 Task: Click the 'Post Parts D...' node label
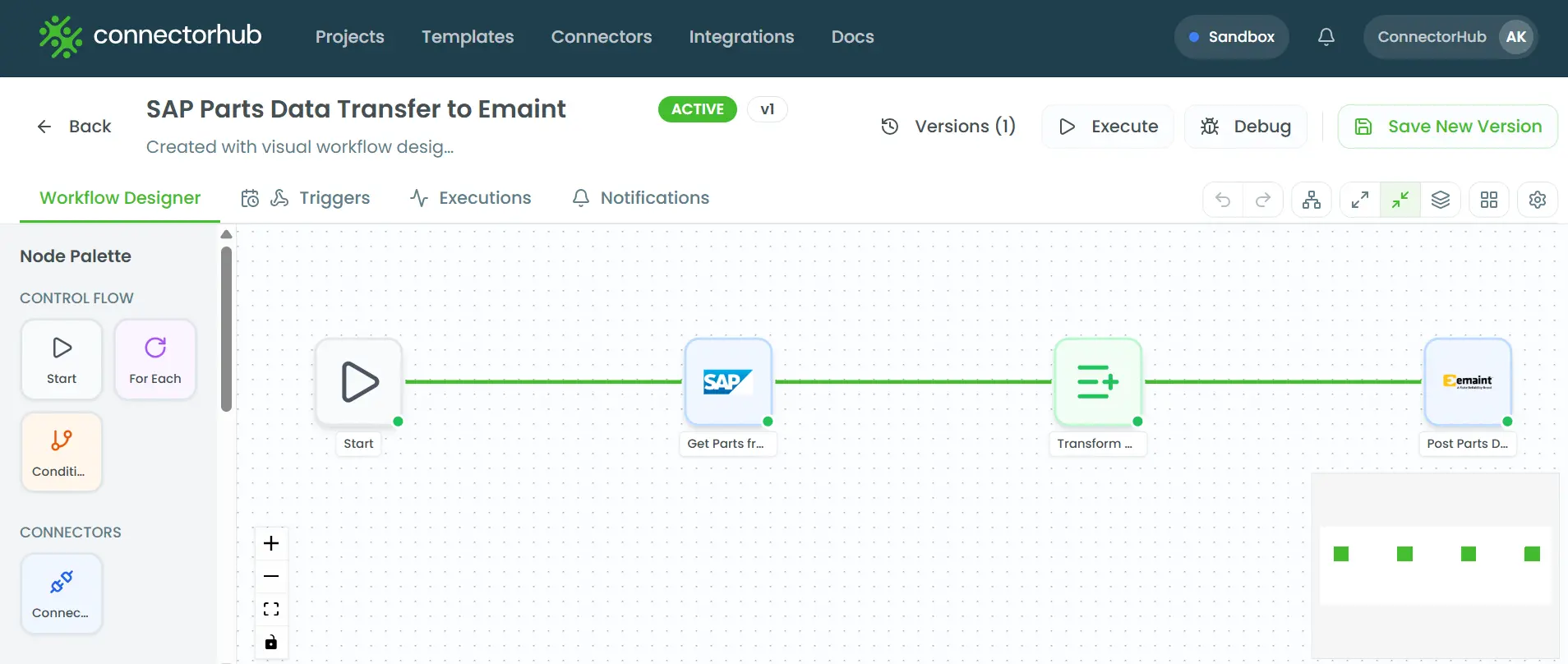click(x=1468, y=444)
